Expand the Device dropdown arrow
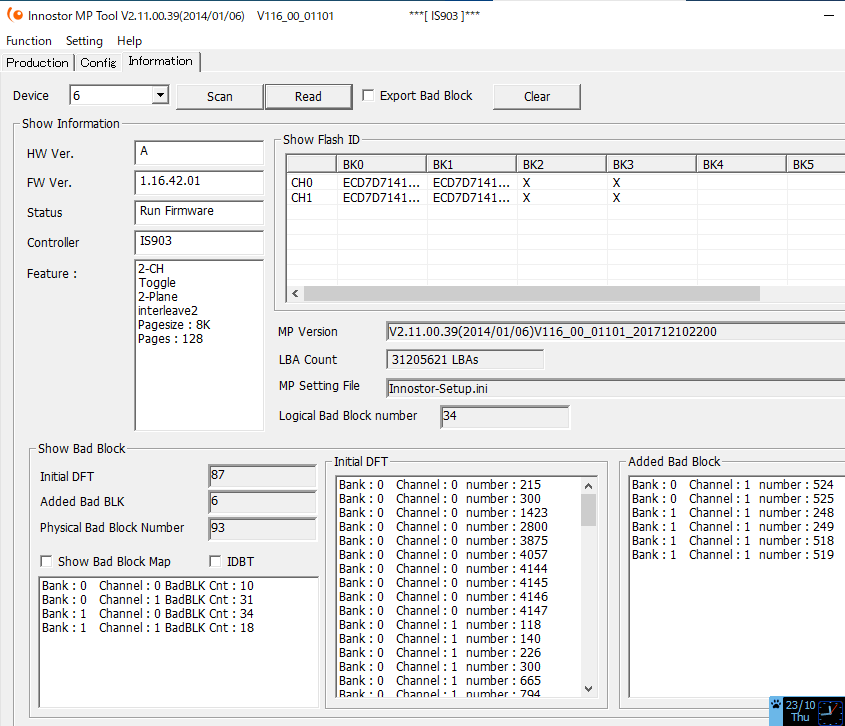Image resolution: width=845 pixels, height=726 pixels. tap(160, 95)
